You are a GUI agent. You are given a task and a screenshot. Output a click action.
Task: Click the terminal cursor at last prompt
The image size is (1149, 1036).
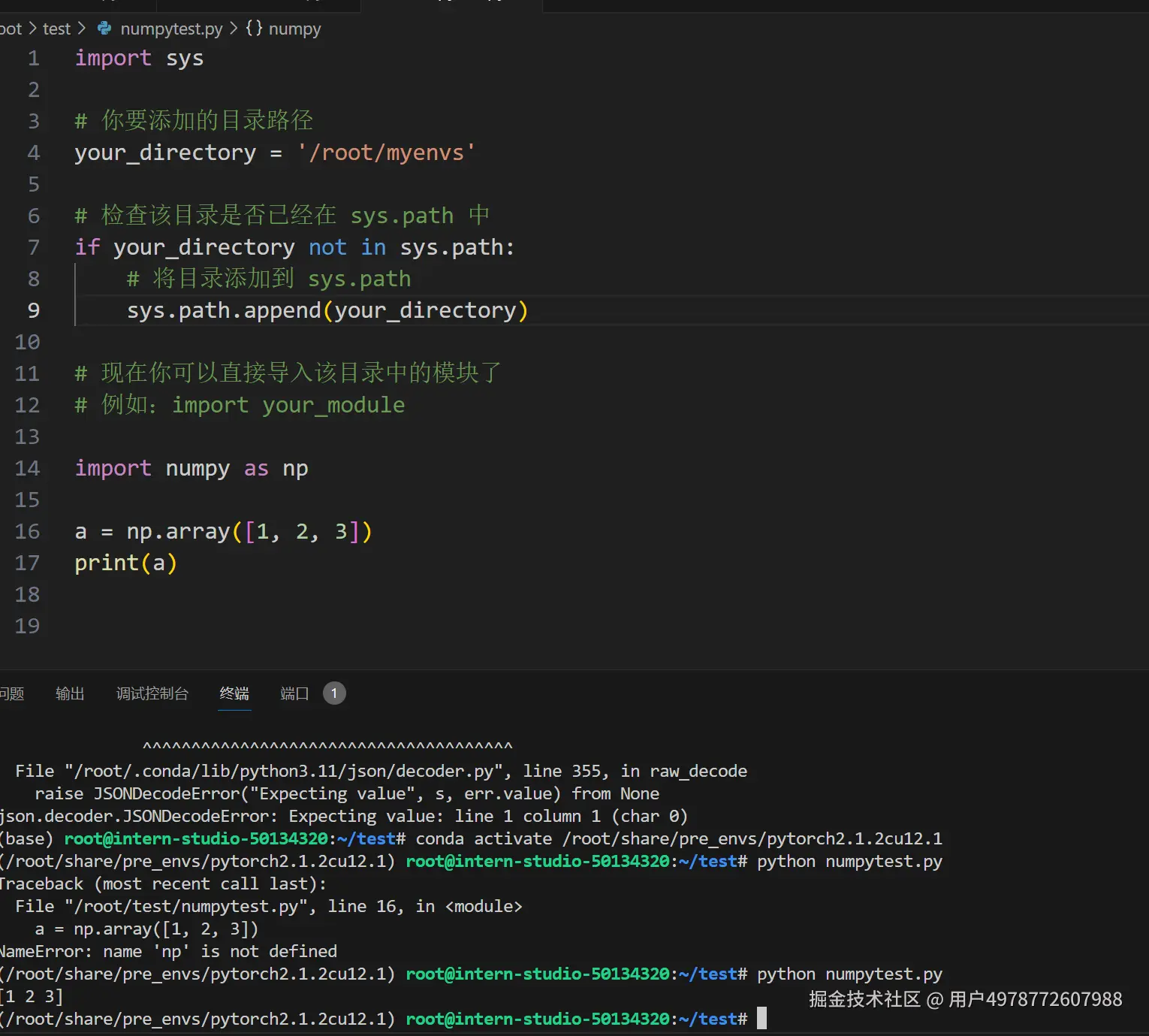pyautogui.click(x=761, y=1019)
